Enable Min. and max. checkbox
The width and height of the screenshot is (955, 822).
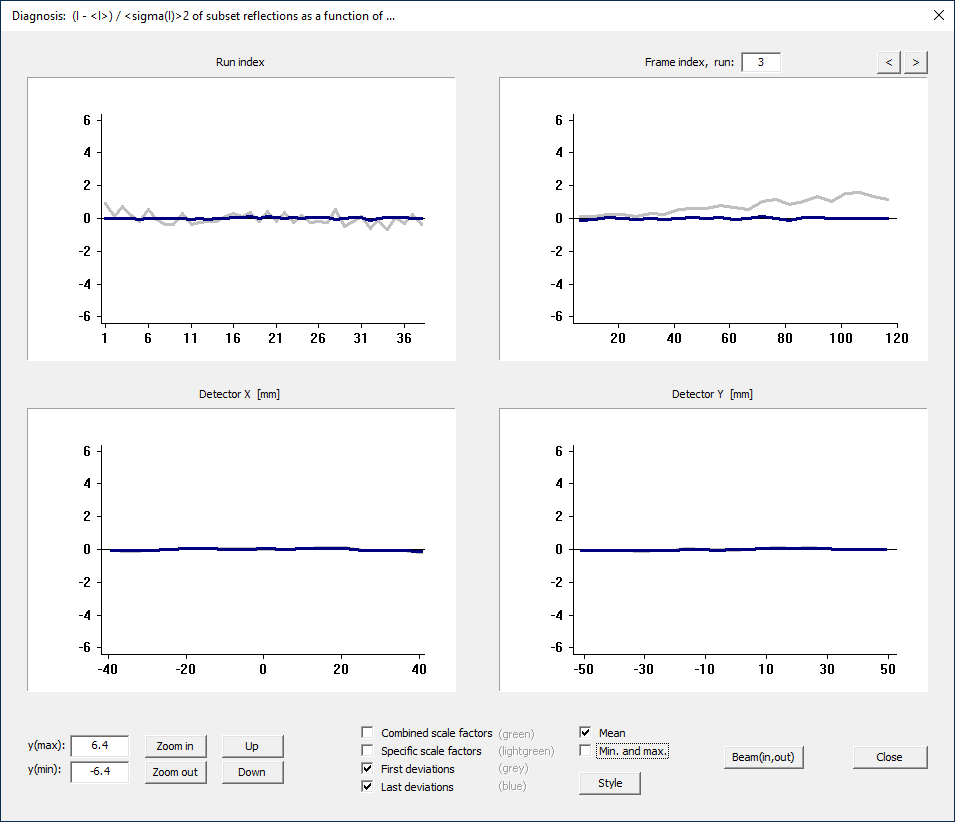pos(586,750)
